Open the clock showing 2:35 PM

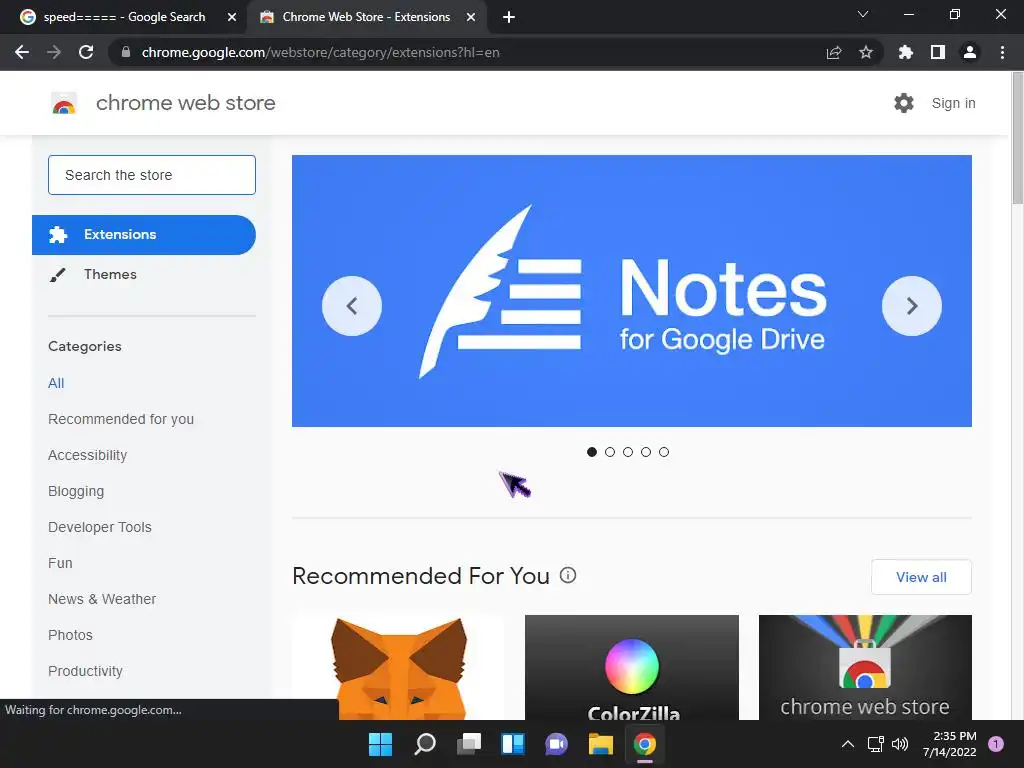point(950,744)
